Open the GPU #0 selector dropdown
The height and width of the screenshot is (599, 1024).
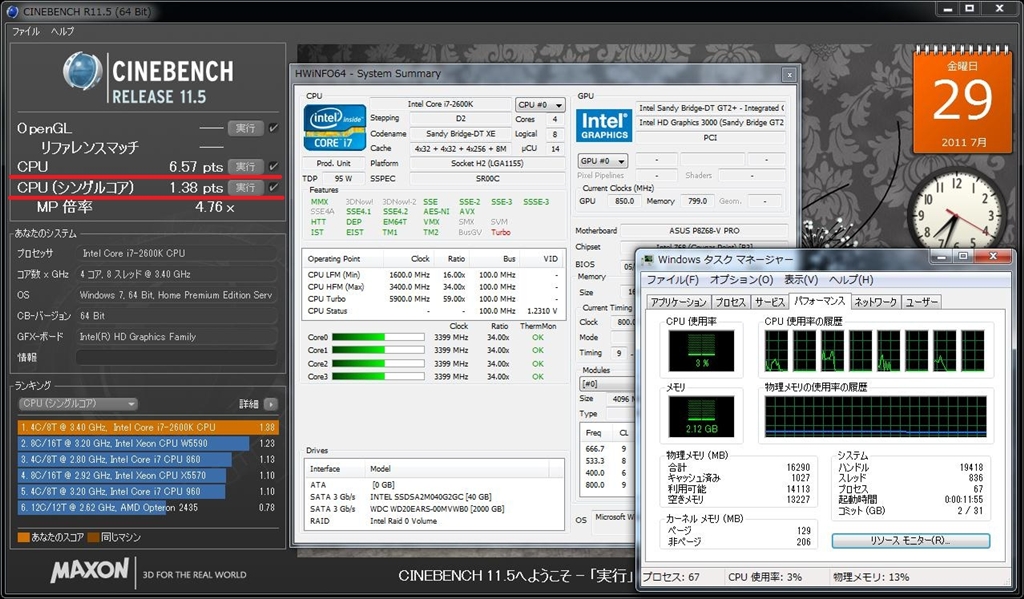pos(603,161)
